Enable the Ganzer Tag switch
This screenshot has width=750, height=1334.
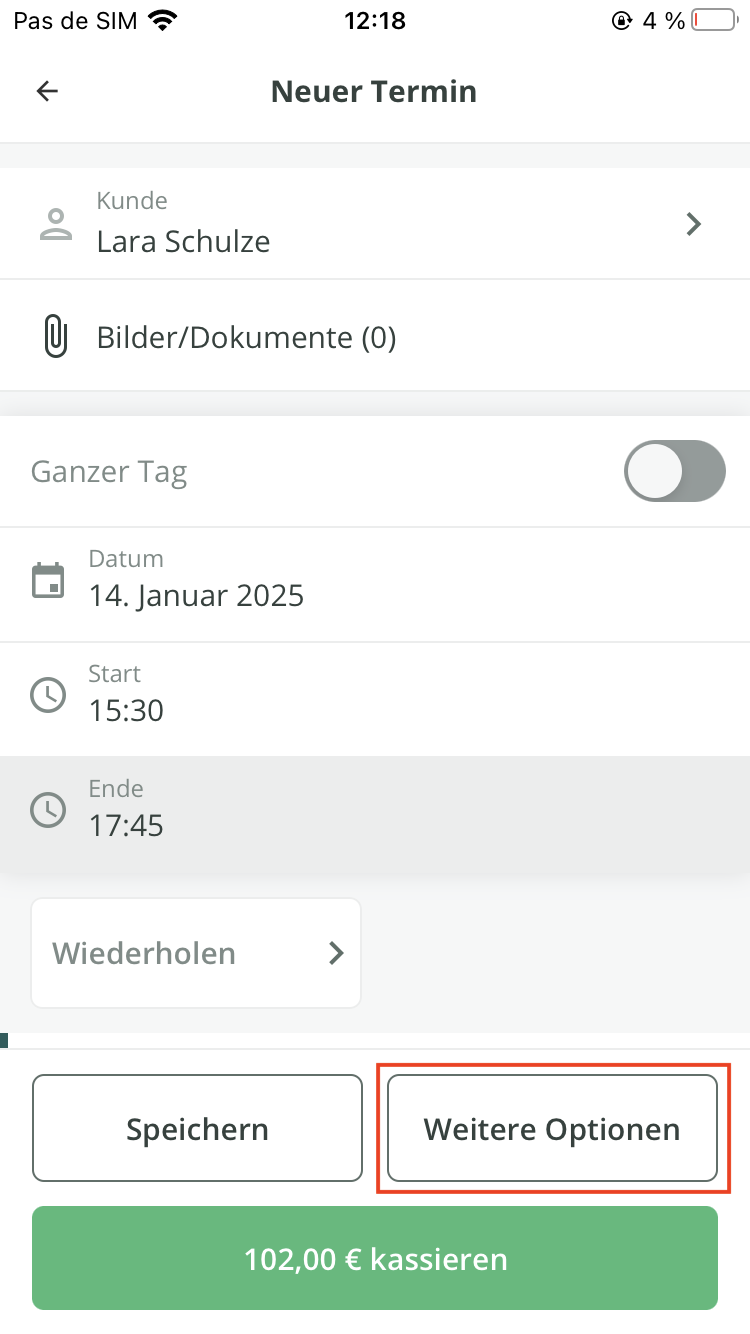point(674,471)
